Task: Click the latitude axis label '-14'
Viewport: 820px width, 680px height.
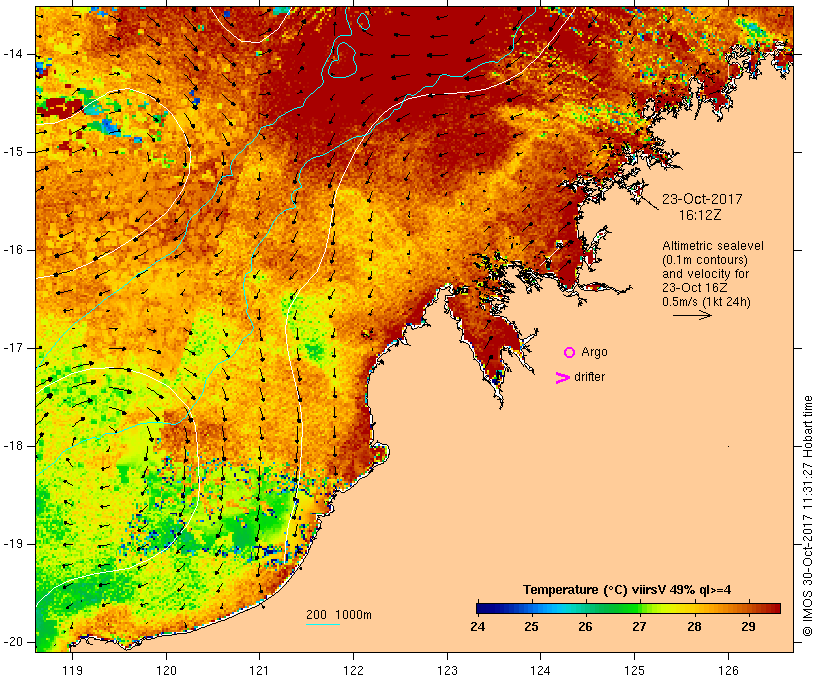Action: pos(13,54)
